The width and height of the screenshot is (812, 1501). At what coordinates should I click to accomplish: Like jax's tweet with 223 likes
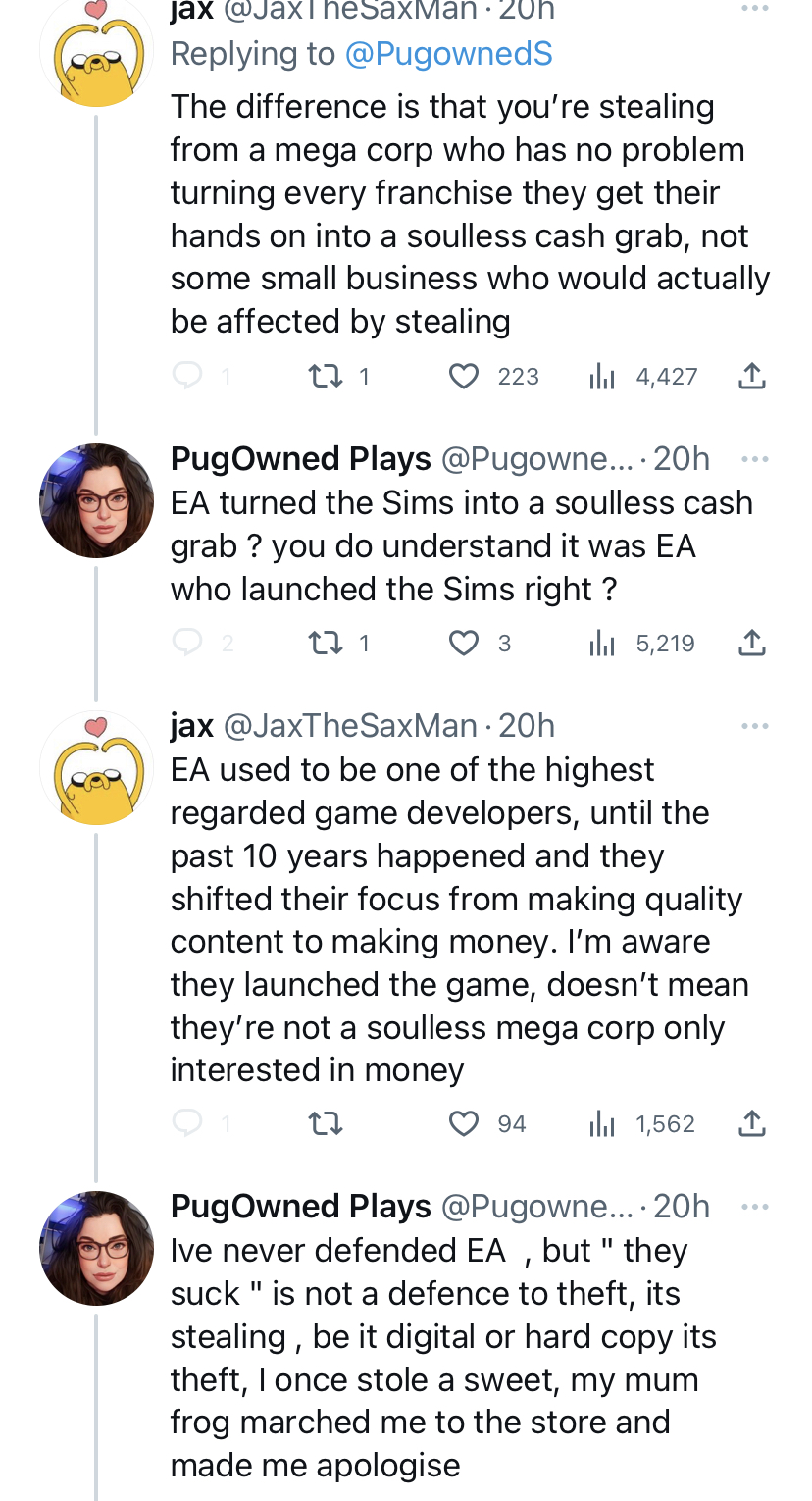(x=464, y=376)
